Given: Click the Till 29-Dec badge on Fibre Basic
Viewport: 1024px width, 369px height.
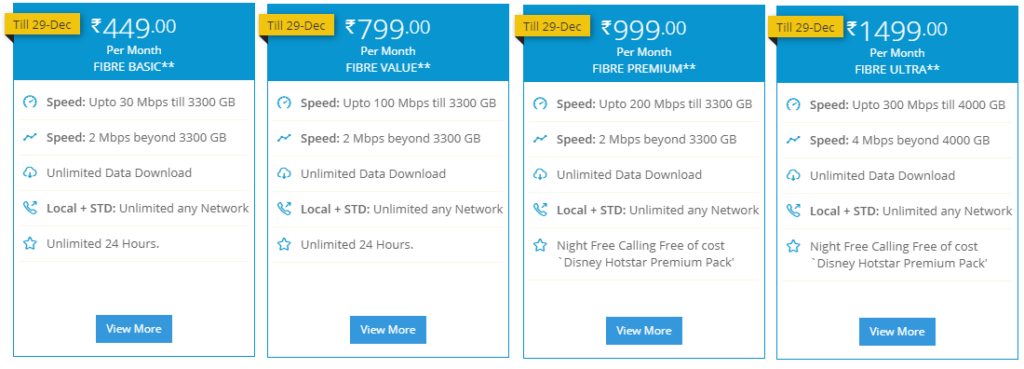Looking at the screenshot, I should tap(42, 25).
